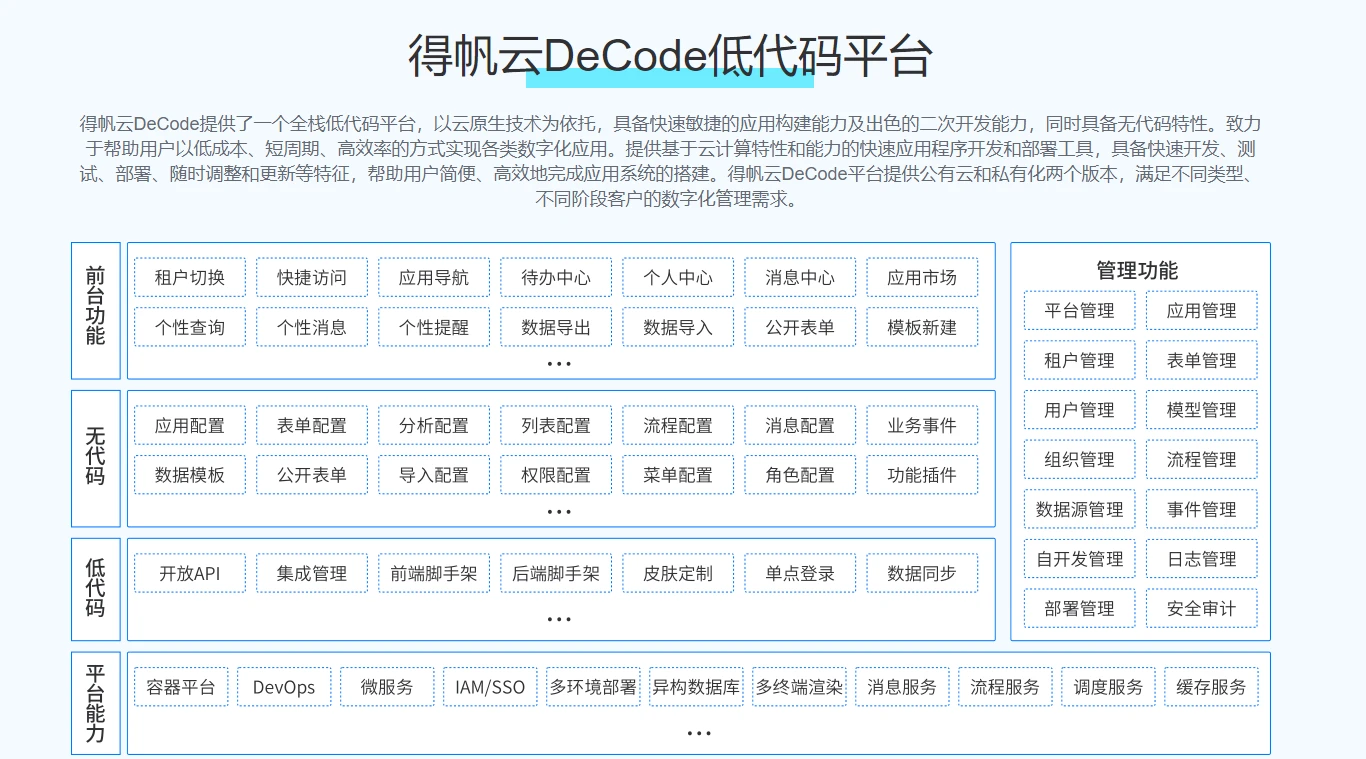Click the 单点登录 box
The width and height of the screenshot is (1366, 759).
(x=800, y=574)
